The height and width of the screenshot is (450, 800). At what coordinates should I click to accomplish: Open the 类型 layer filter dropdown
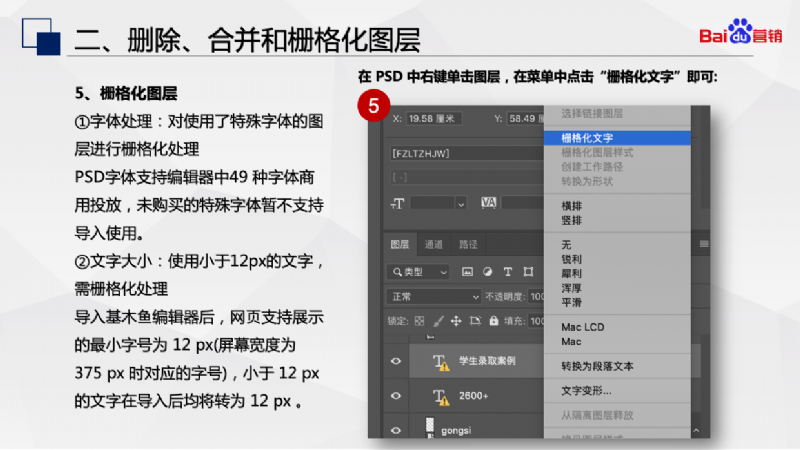(418, 271)
